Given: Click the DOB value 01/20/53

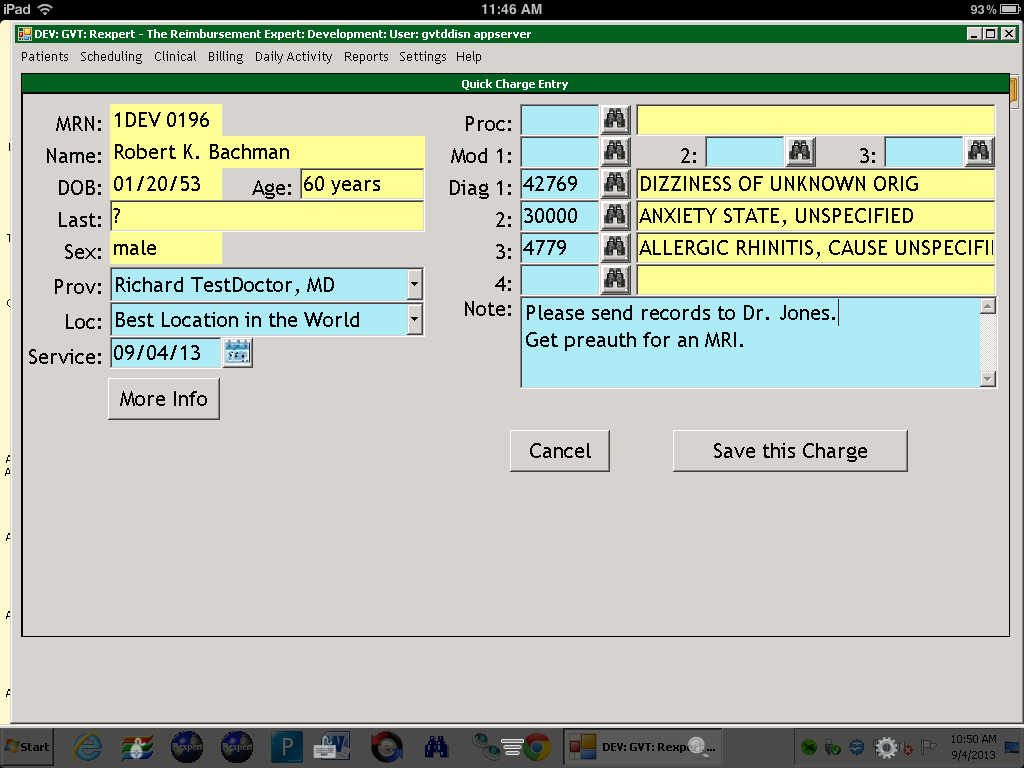Looking at the screenshot, I should (x=166, y=184).
